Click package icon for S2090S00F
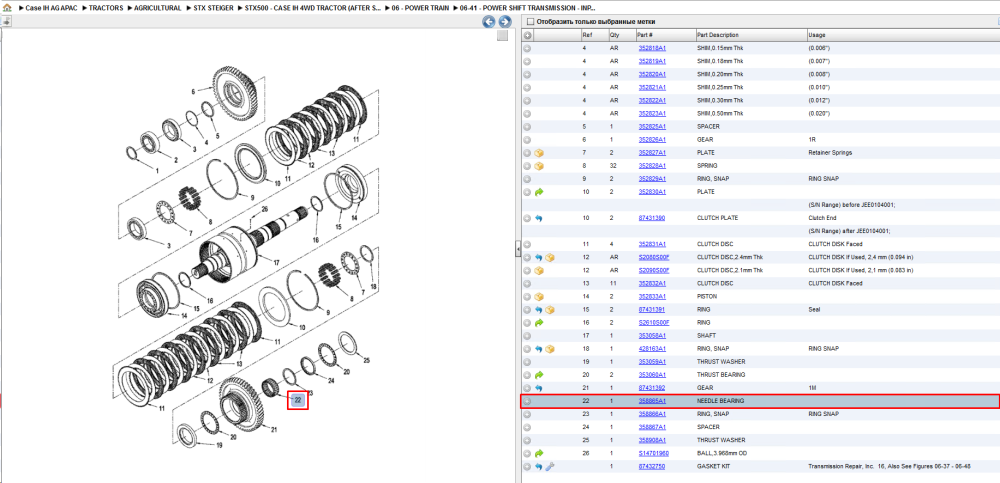 tap(540, 271)
